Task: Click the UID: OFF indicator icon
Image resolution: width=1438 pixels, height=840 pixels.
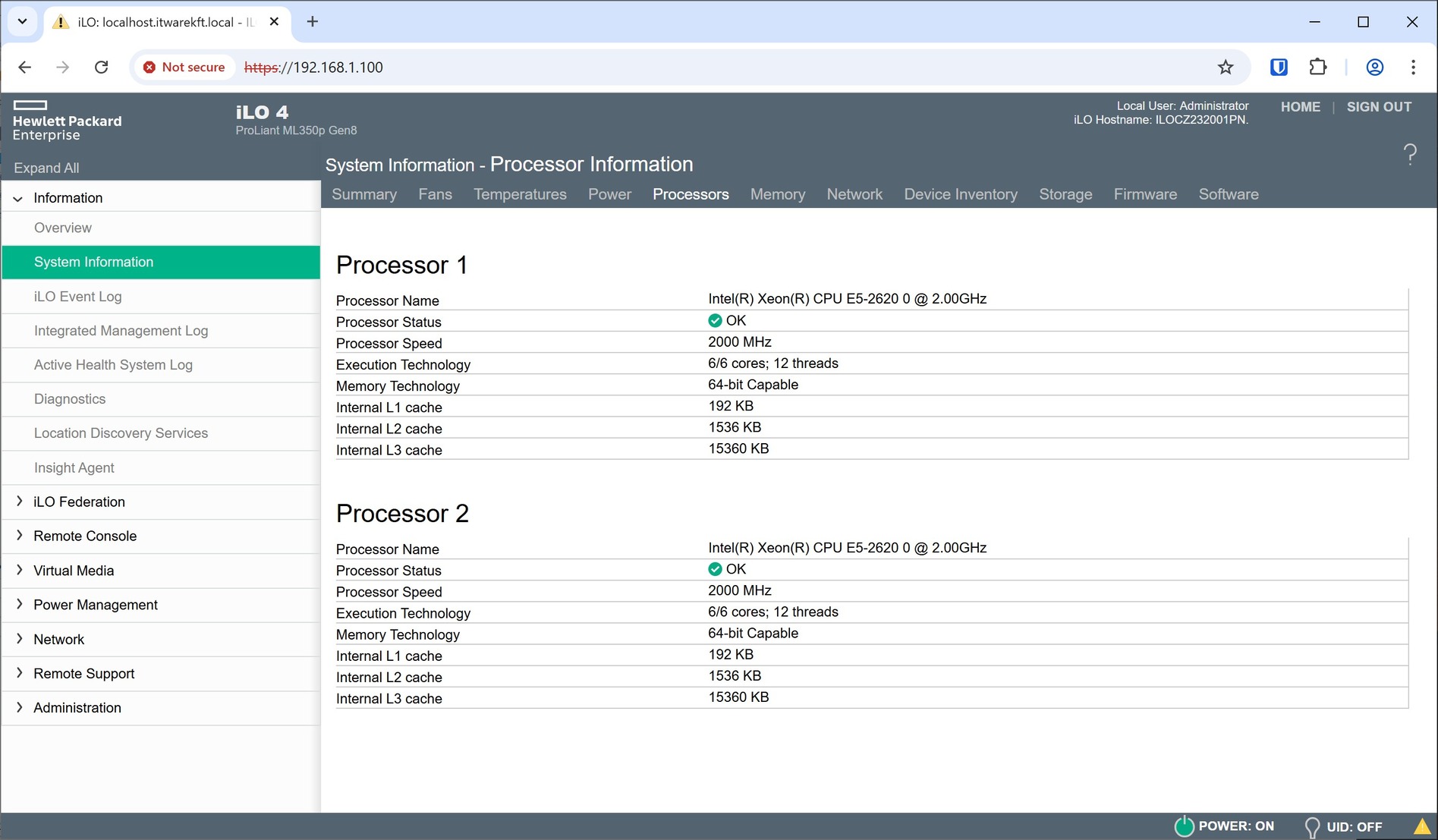Action: [1311, 827]
